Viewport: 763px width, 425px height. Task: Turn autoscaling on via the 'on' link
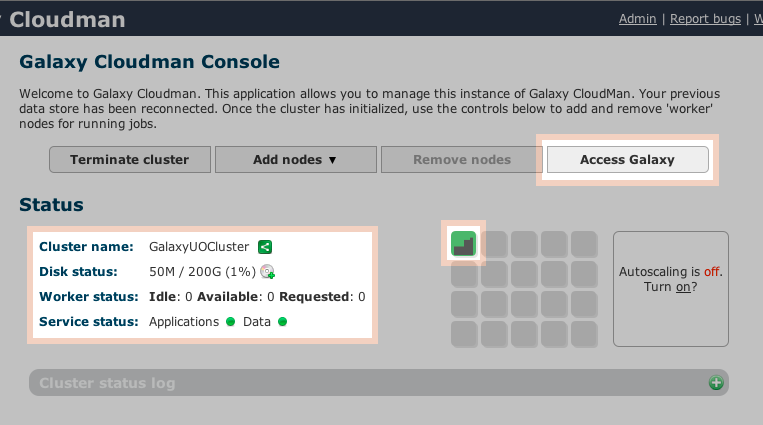pyautogui.click(x=683, y=287)
